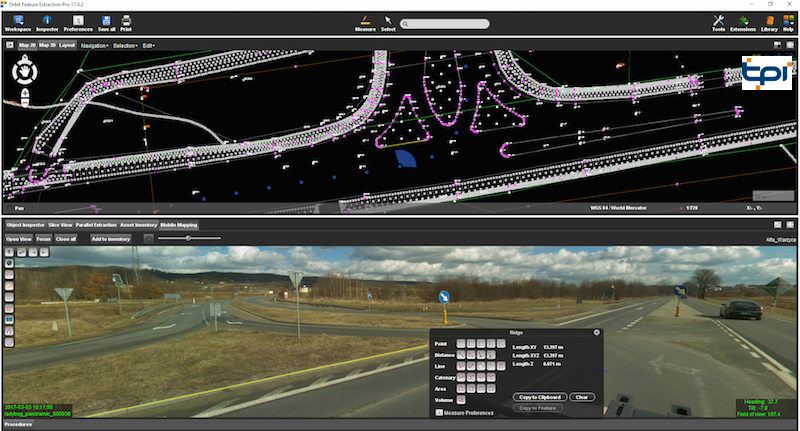This screenshot has height=431, width=800.
Task: Switch to the Slice View tab
Action: [x=60, y=226]
